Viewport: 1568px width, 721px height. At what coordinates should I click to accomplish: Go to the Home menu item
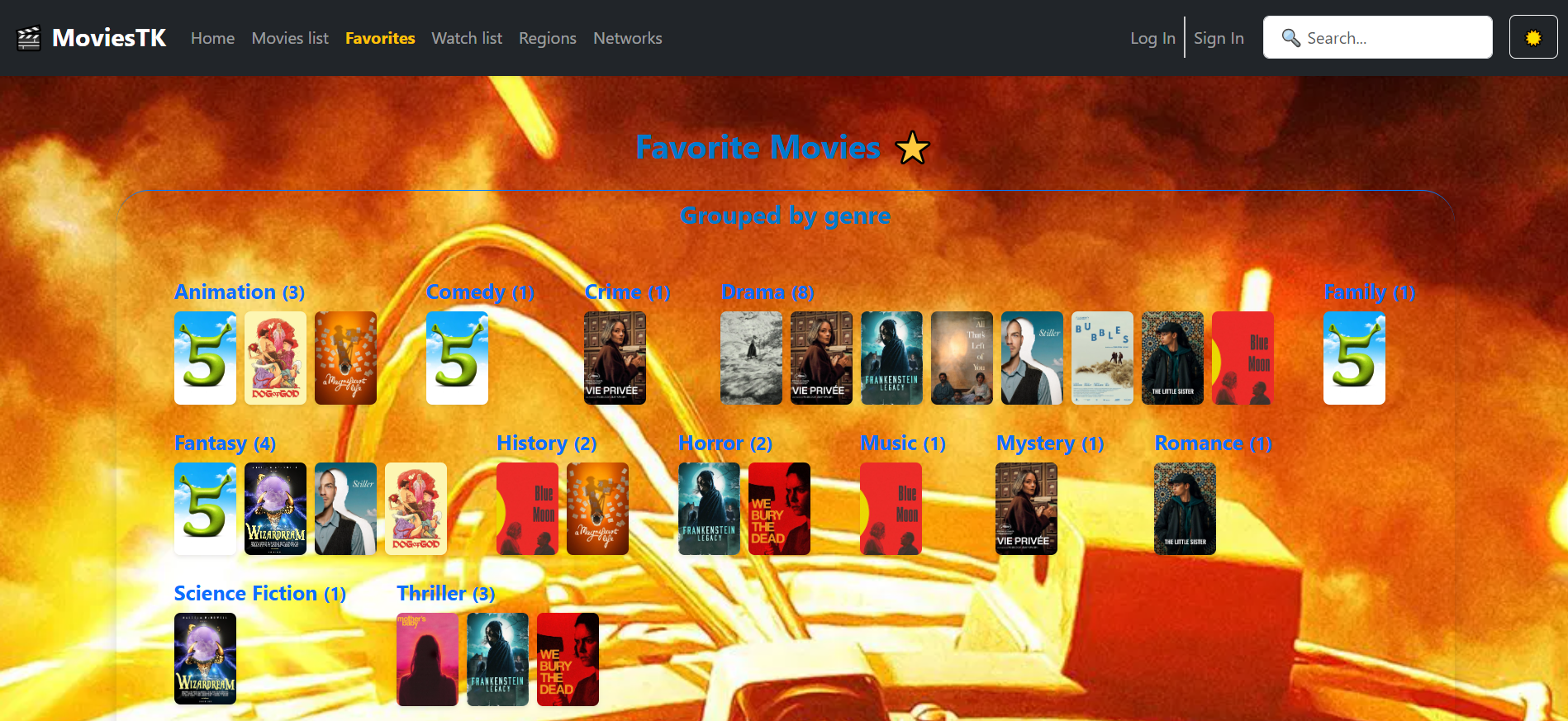(x=212, y=38)
